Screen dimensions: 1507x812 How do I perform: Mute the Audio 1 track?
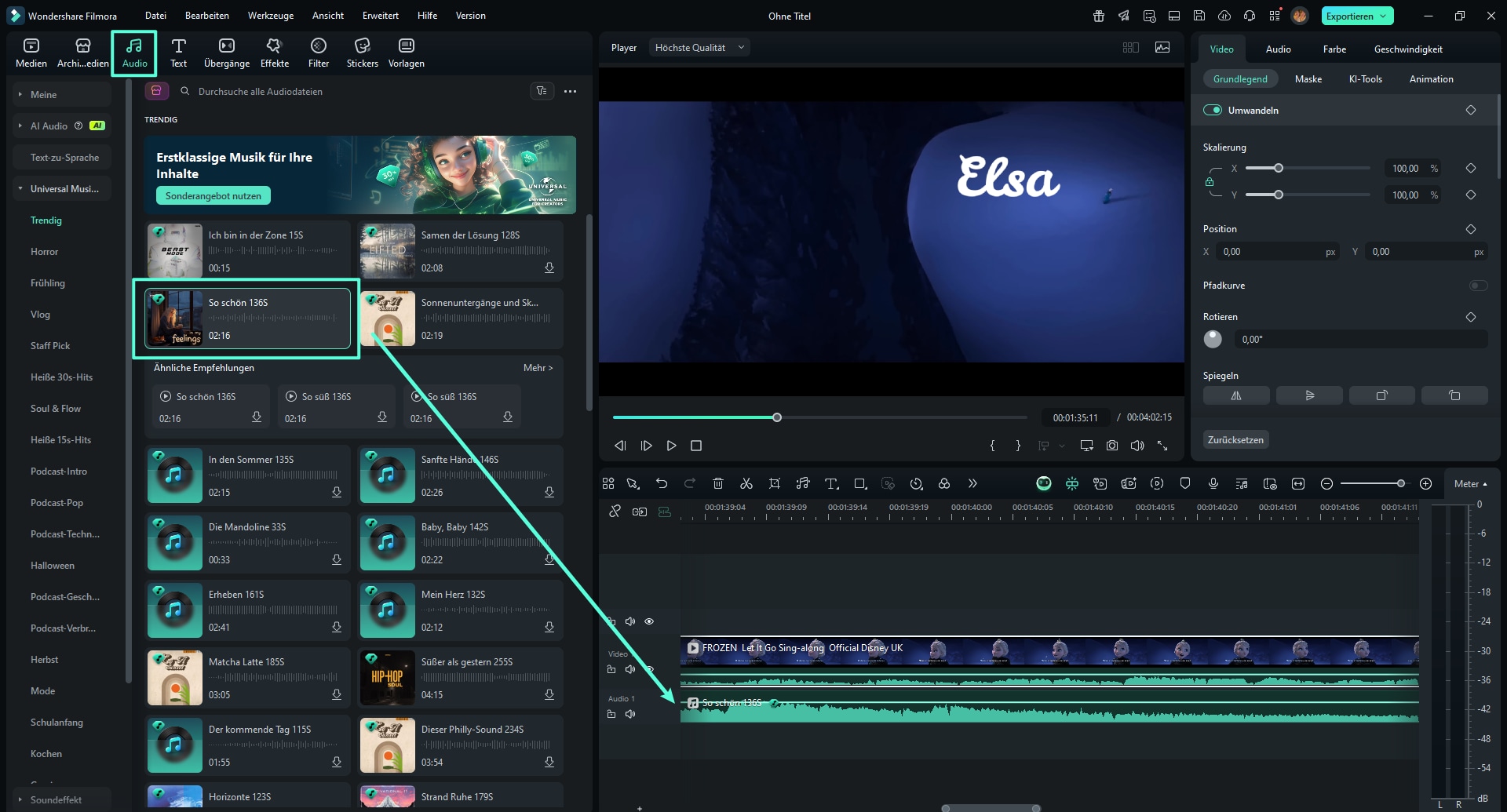pyautogui.click(x=630, y=714)
